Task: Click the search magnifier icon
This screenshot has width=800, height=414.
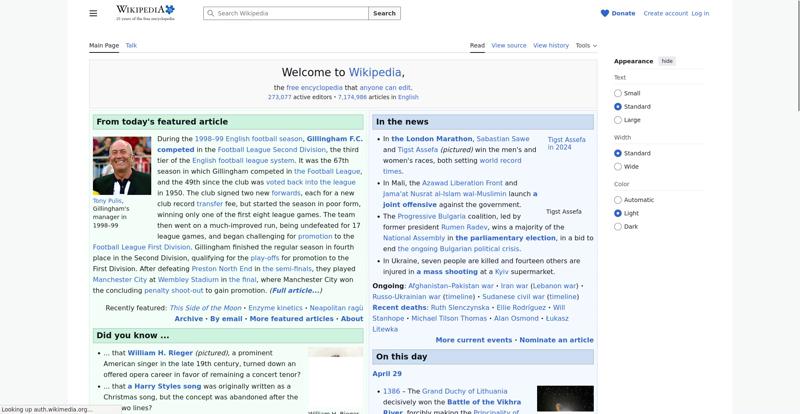Action: tap(210, 14)
